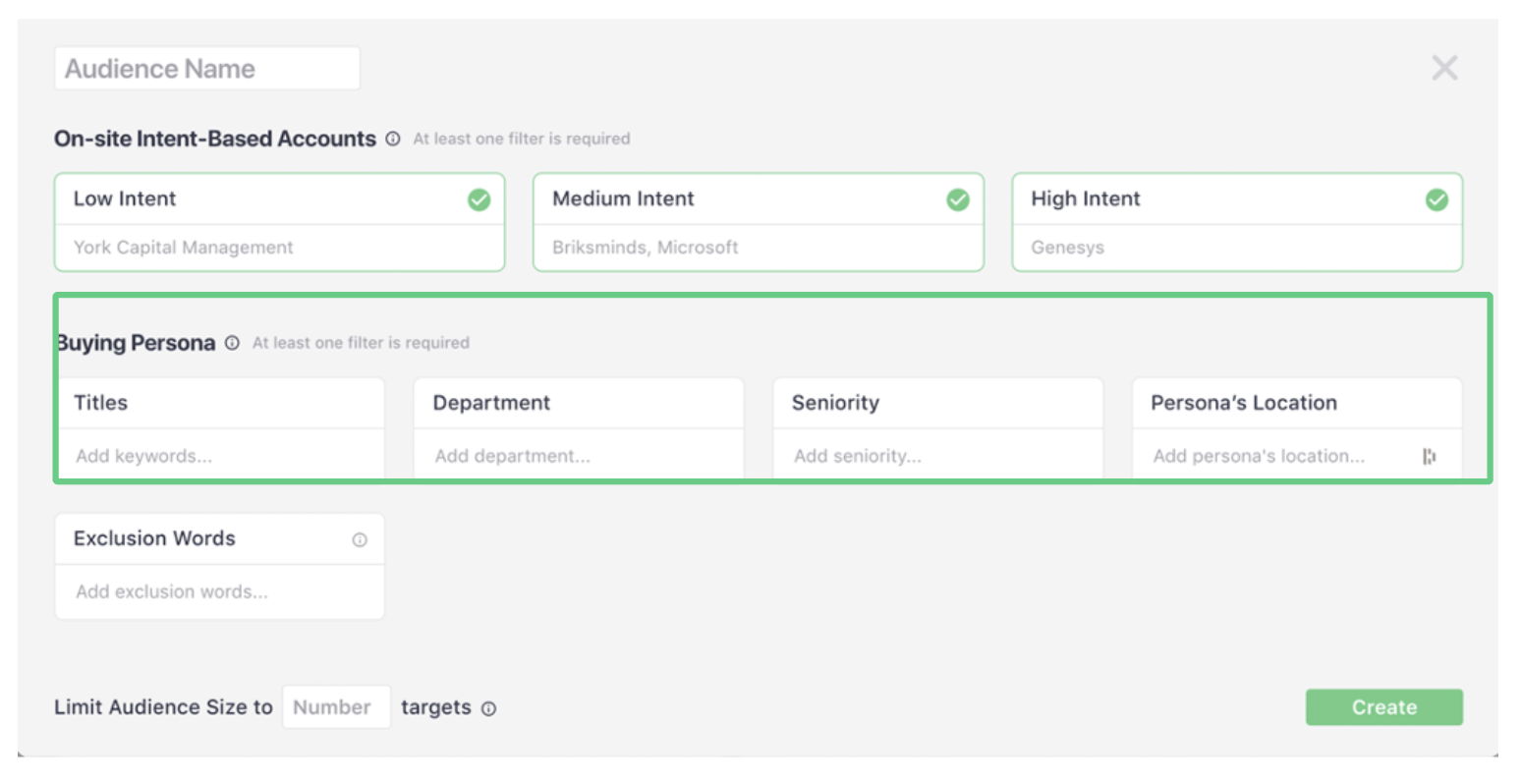The image size is (1521, 784).
Task: Click the Exclusion Words info icon
Action: pos(360,539)
